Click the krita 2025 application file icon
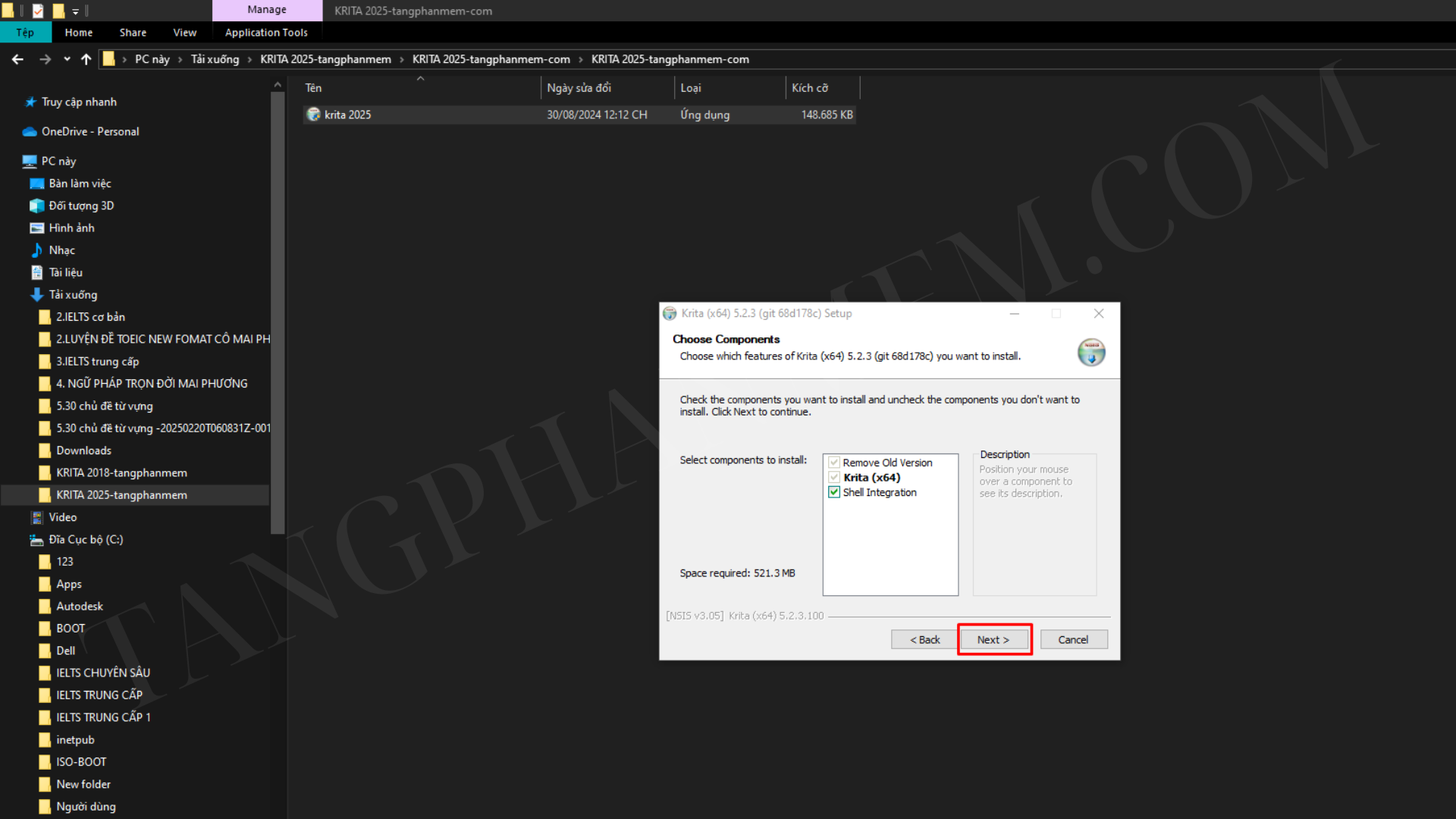Viewport: 1456px width, 819px height. pos(313,115)
